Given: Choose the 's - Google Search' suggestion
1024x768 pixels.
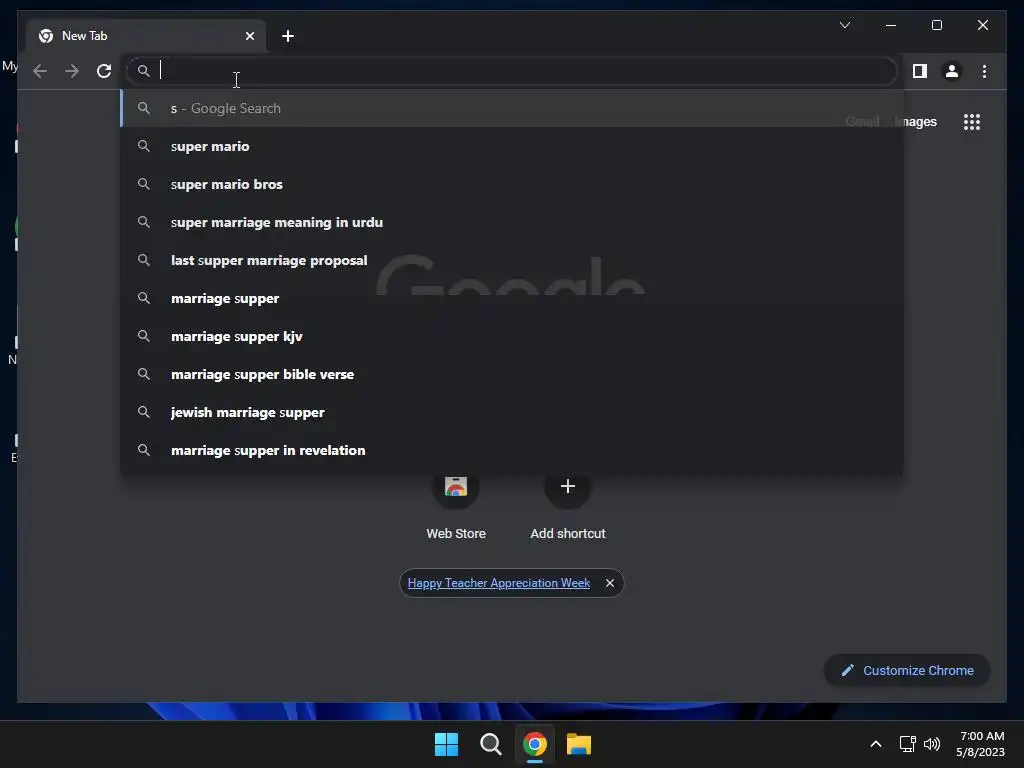Looking at the screenshot, I should 512,108.
